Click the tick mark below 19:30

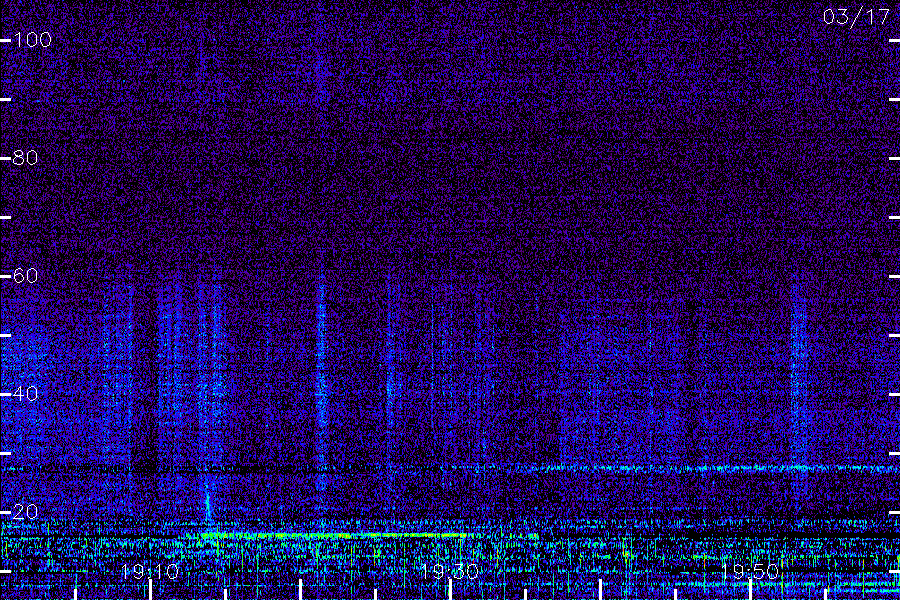point(450,590)
